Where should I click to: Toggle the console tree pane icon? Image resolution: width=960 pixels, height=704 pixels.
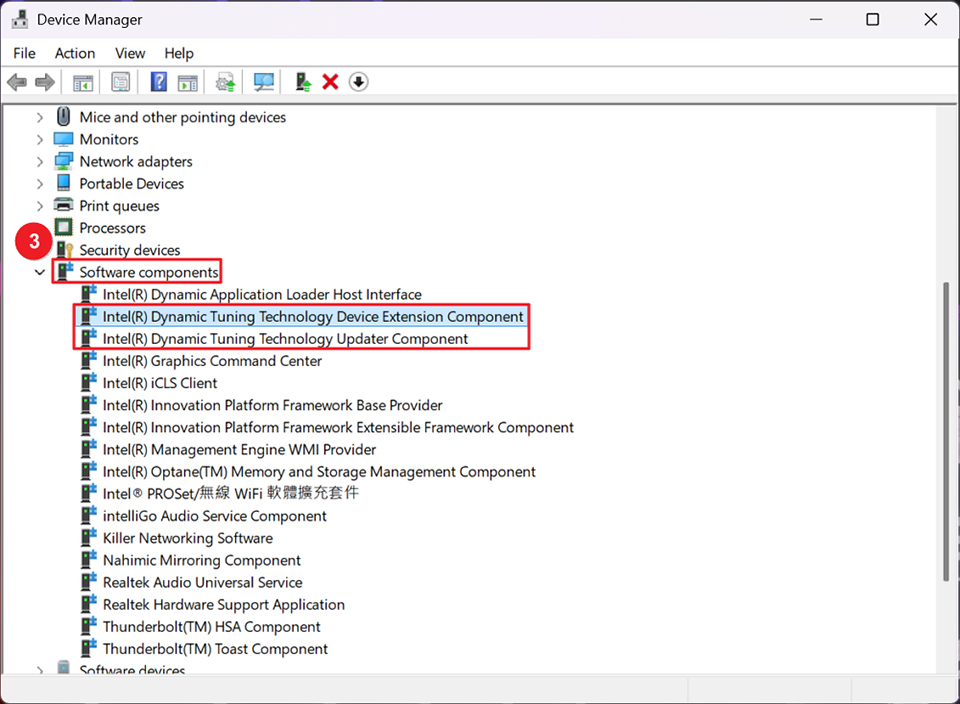83,82
